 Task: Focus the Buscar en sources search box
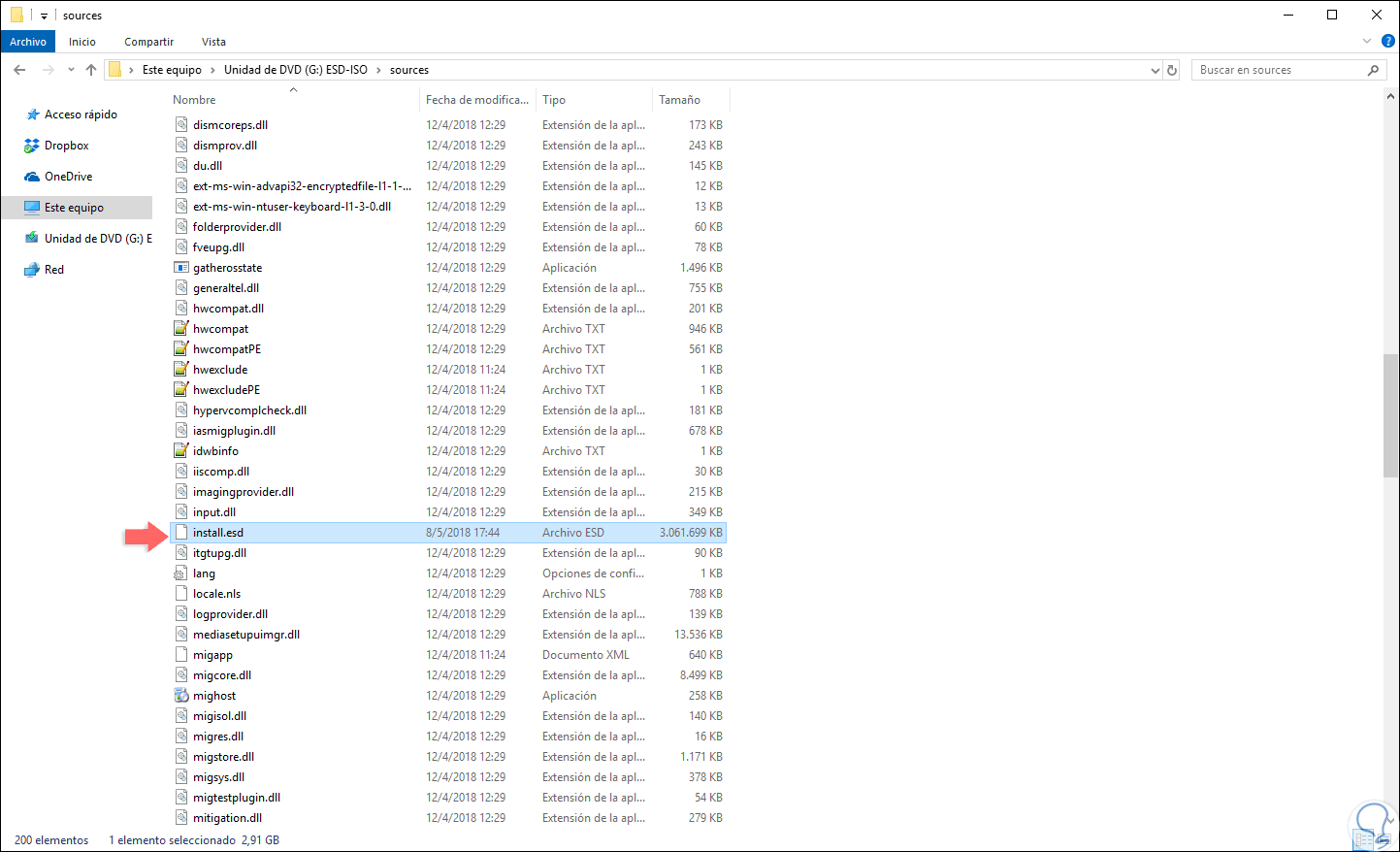click(1279, 70)
